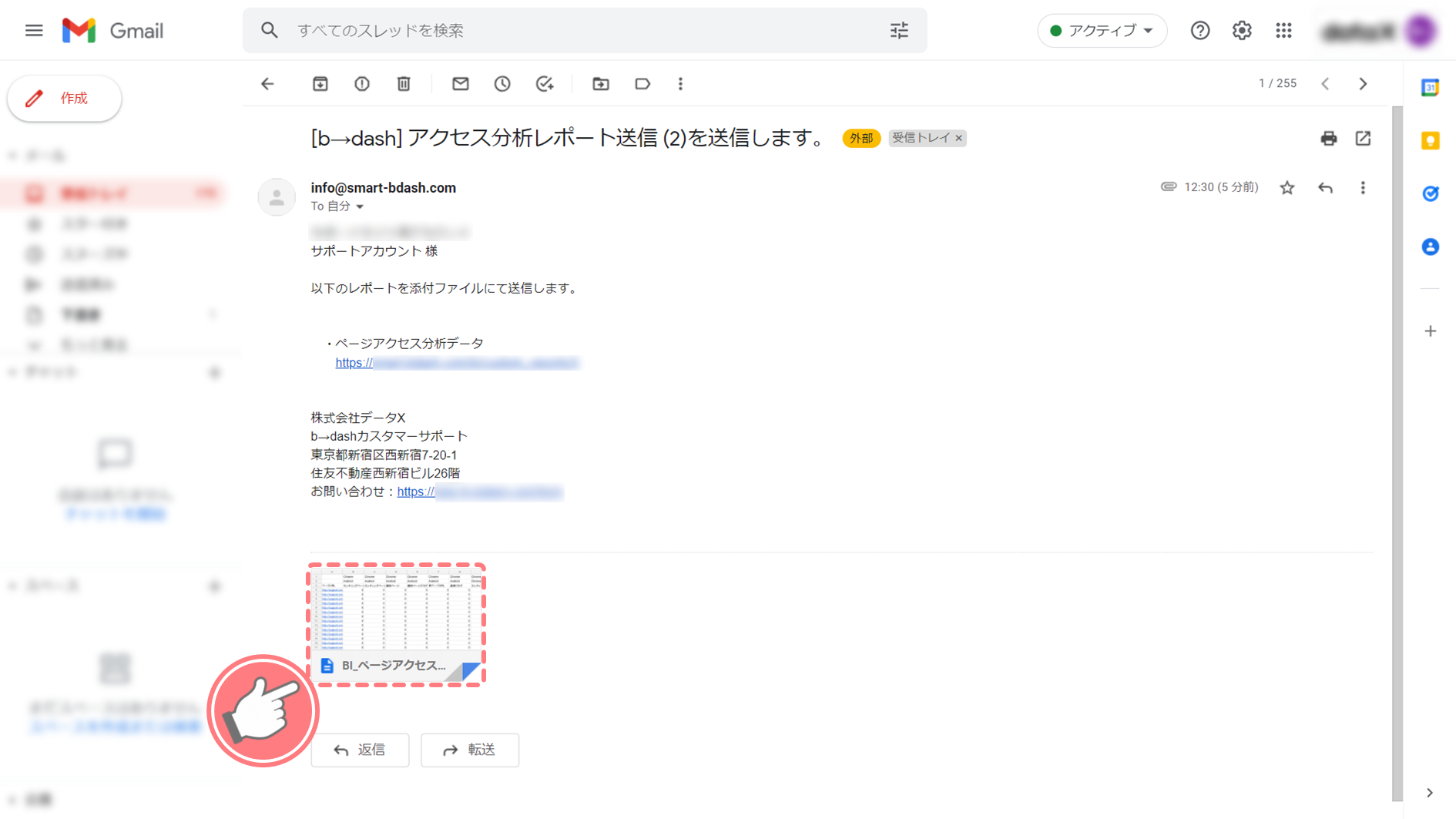This screenshot has height=819, width=1456.
Task: Star this message
Action: coord(1287,187)
